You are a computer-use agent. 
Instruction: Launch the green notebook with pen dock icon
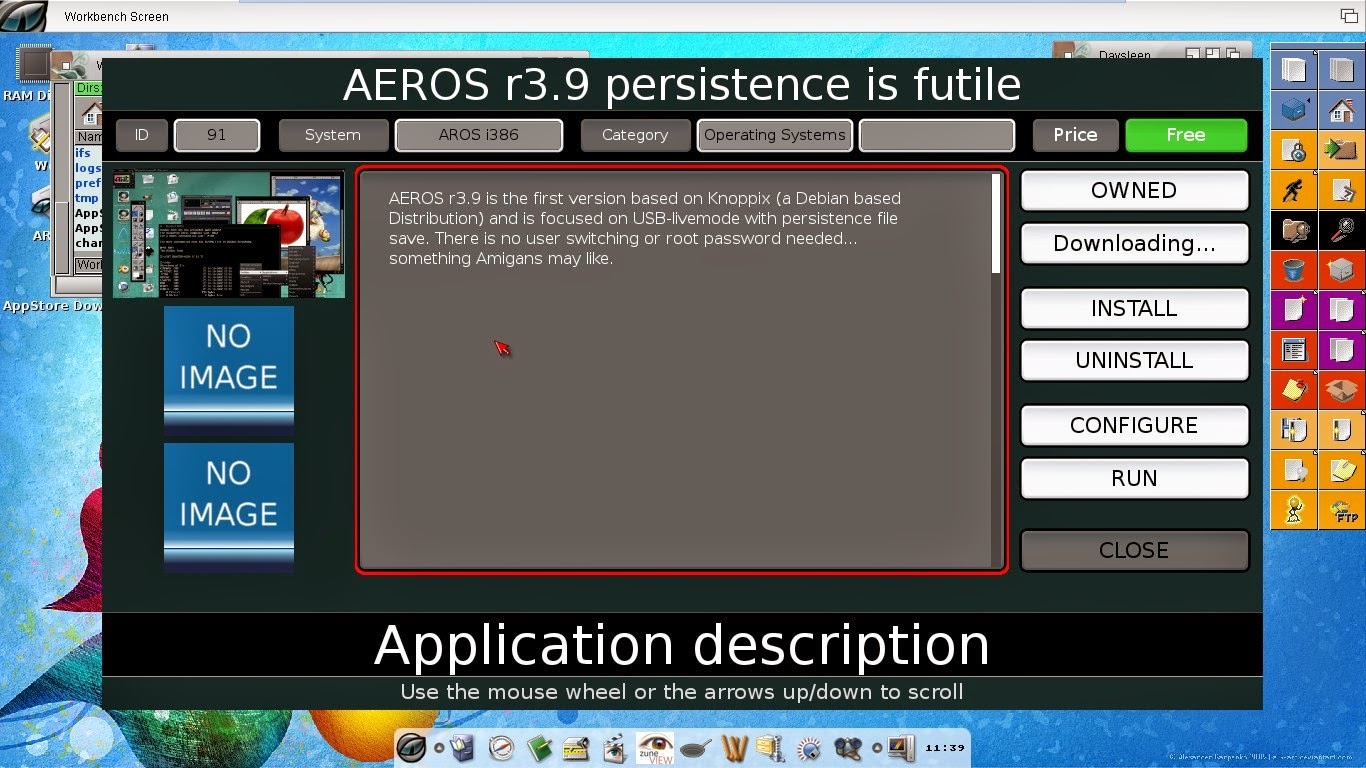tap(540, 747)
